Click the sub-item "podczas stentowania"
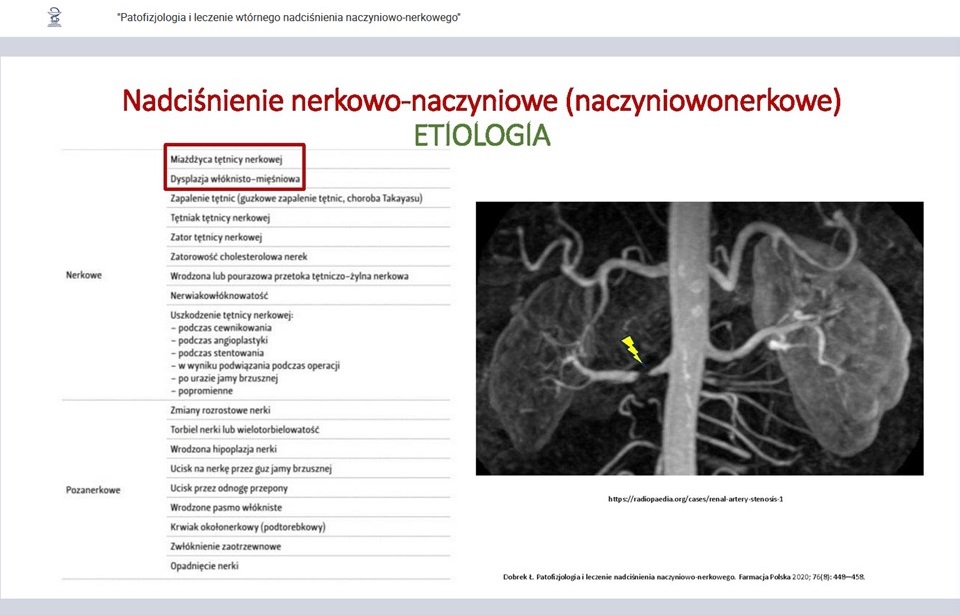The width and height of the screenshot is (960, 615). tap(217, 353)
